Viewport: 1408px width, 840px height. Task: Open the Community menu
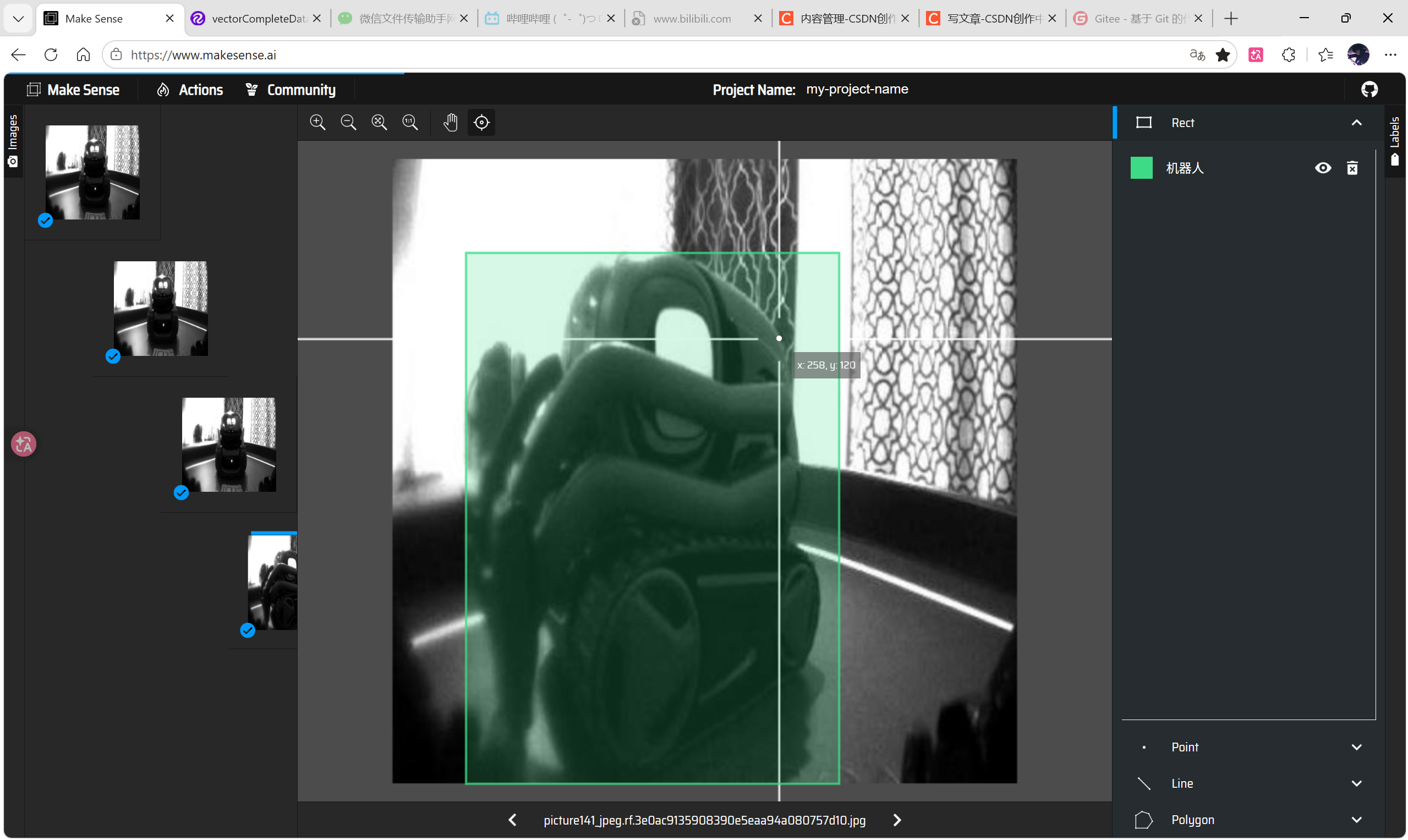(291, 90)
